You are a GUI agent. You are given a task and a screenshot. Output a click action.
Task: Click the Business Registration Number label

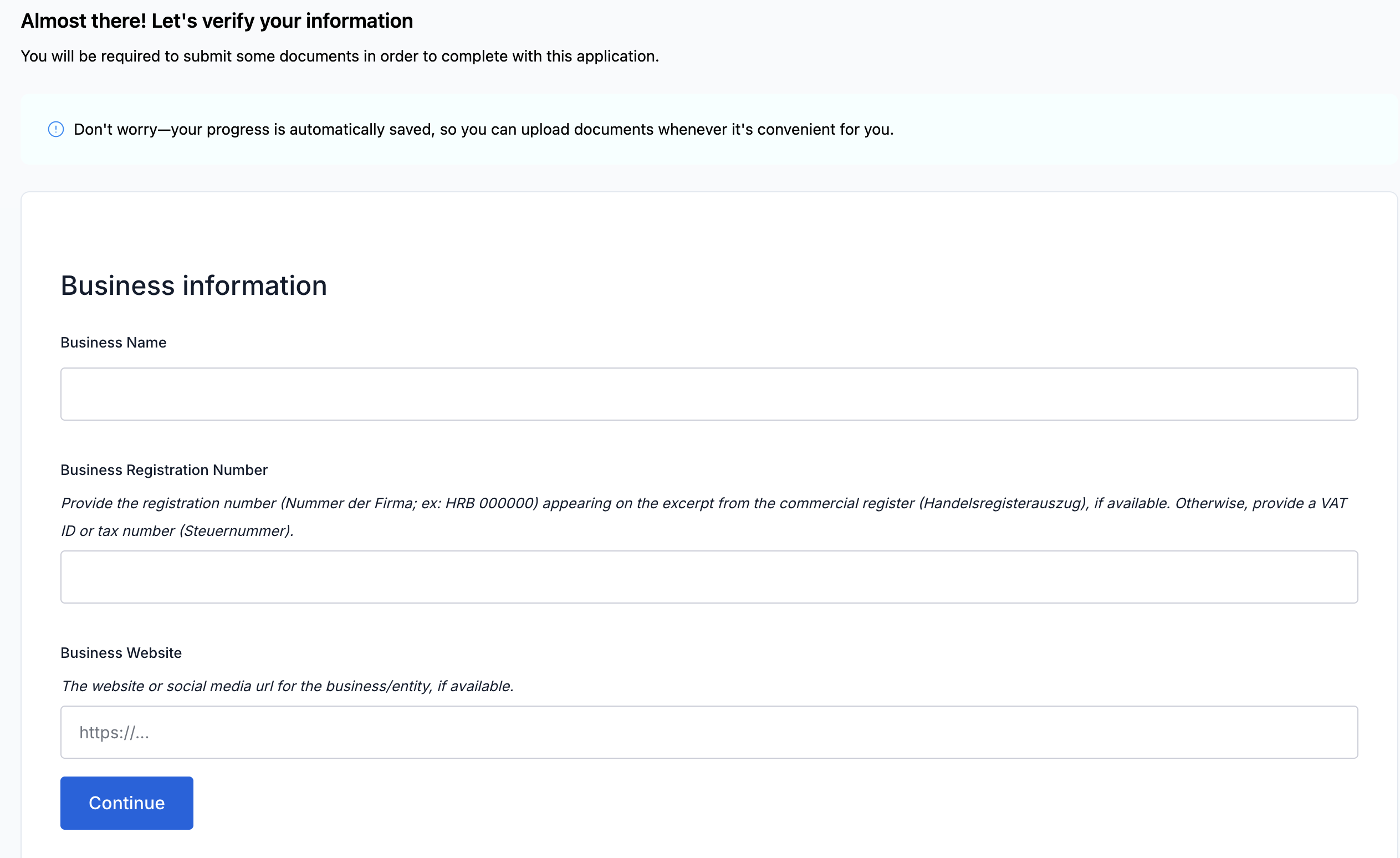(163, 470)
